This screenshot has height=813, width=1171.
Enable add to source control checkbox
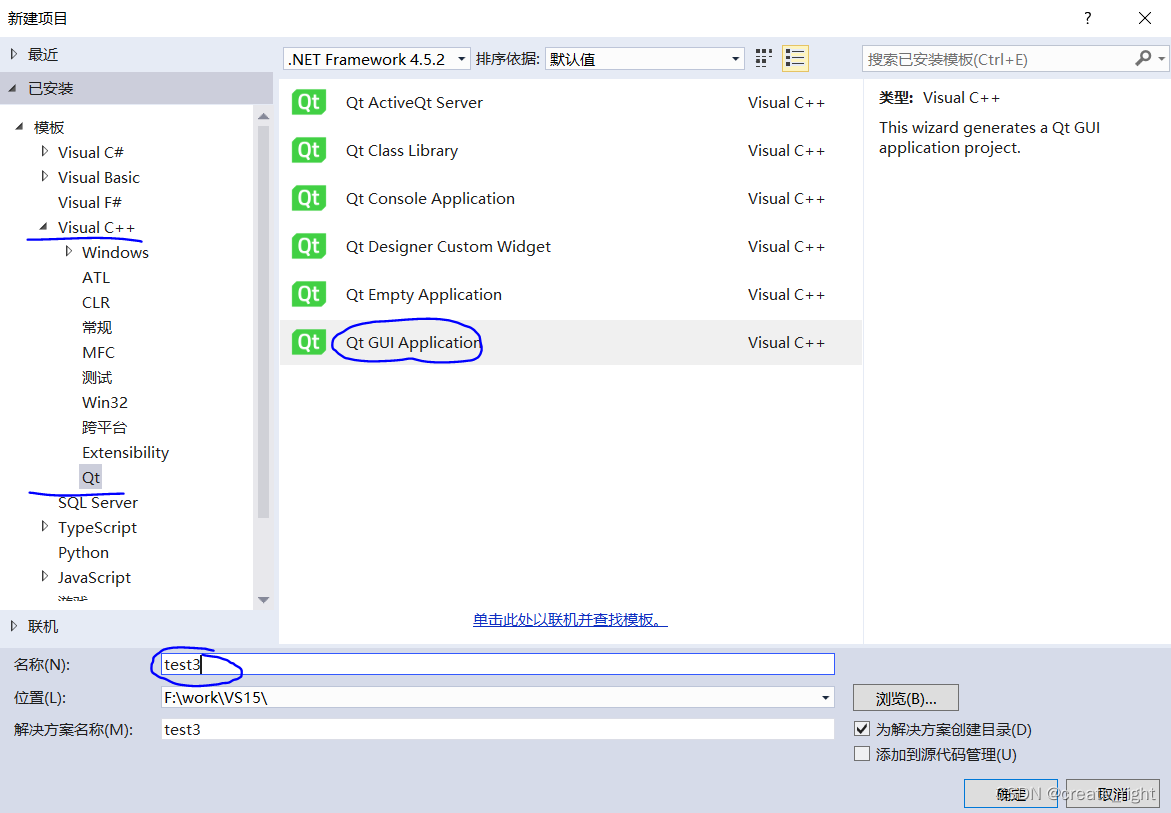click(x=862, y=754)
